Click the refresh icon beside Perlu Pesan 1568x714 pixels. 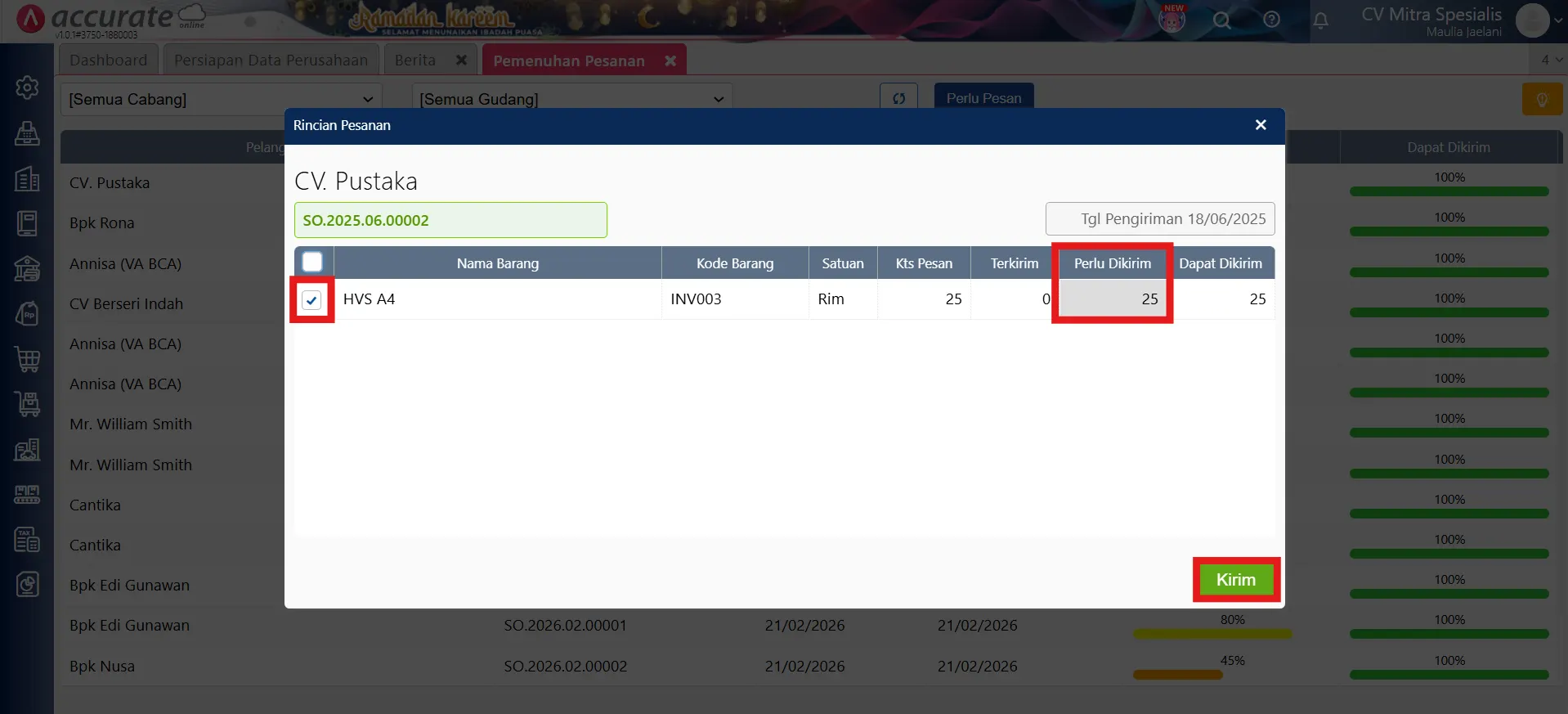[x=898, y=98]
